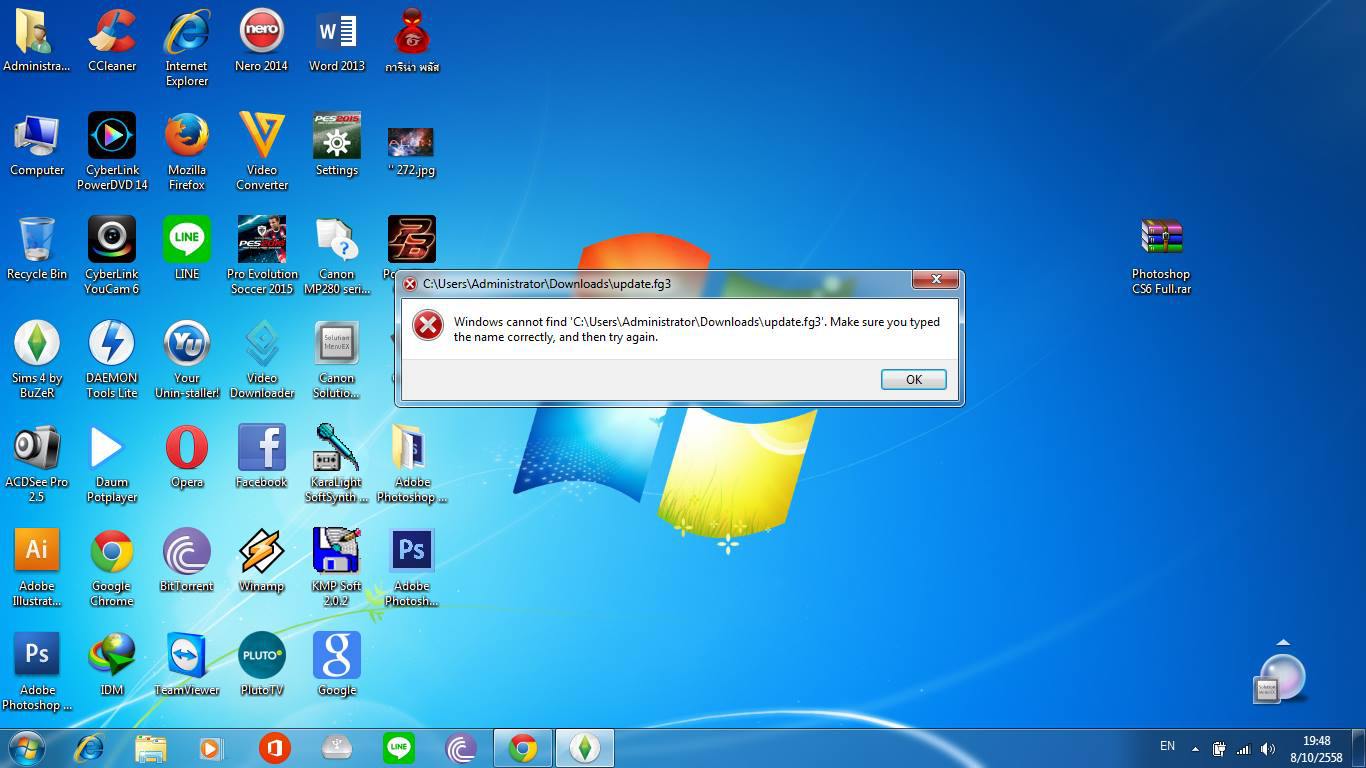
Task: Select the Computer desktop icon
Action: (37, 145)
